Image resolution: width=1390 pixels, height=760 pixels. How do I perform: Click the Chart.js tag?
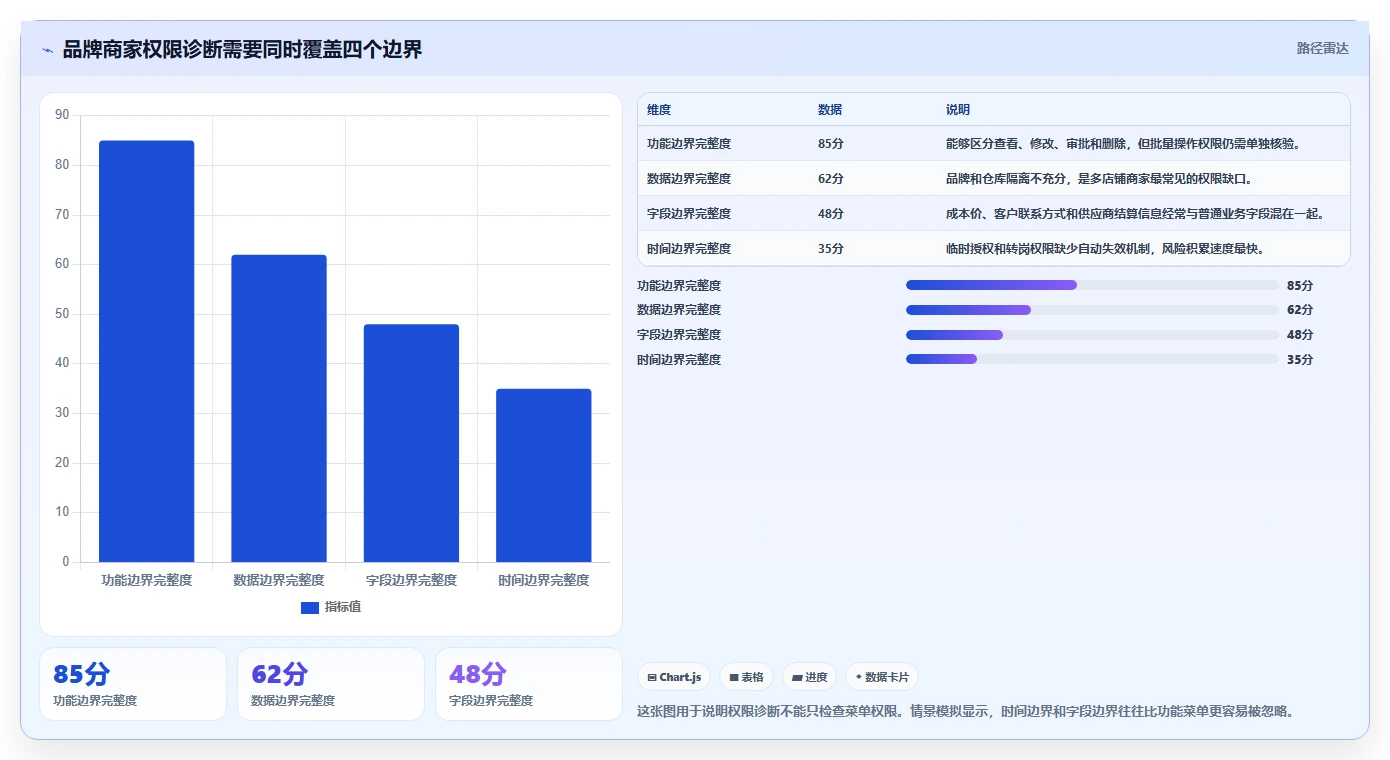(x=674, y=677)
